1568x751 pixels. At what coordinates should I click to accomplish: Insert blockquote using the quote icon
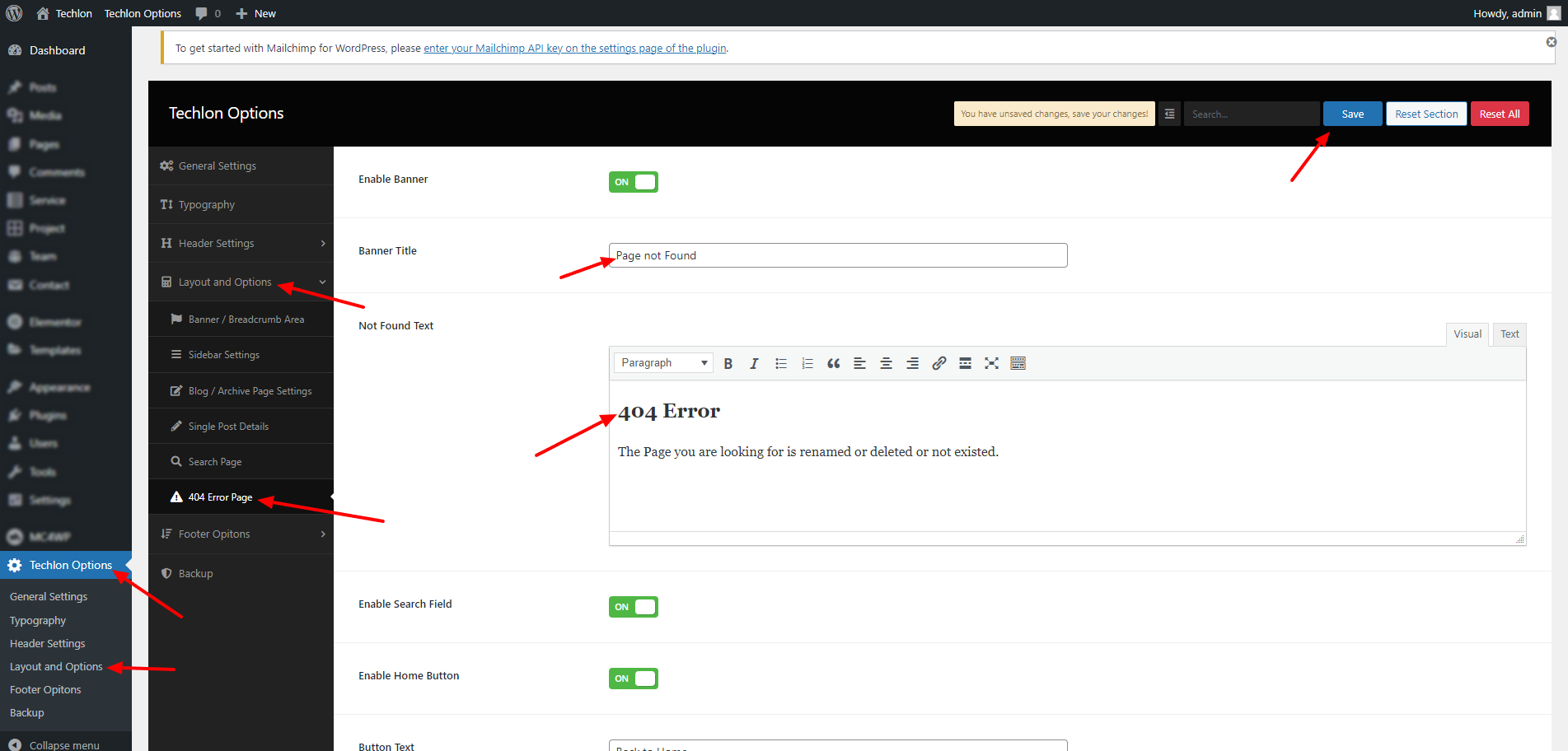[x=833, y=363]
